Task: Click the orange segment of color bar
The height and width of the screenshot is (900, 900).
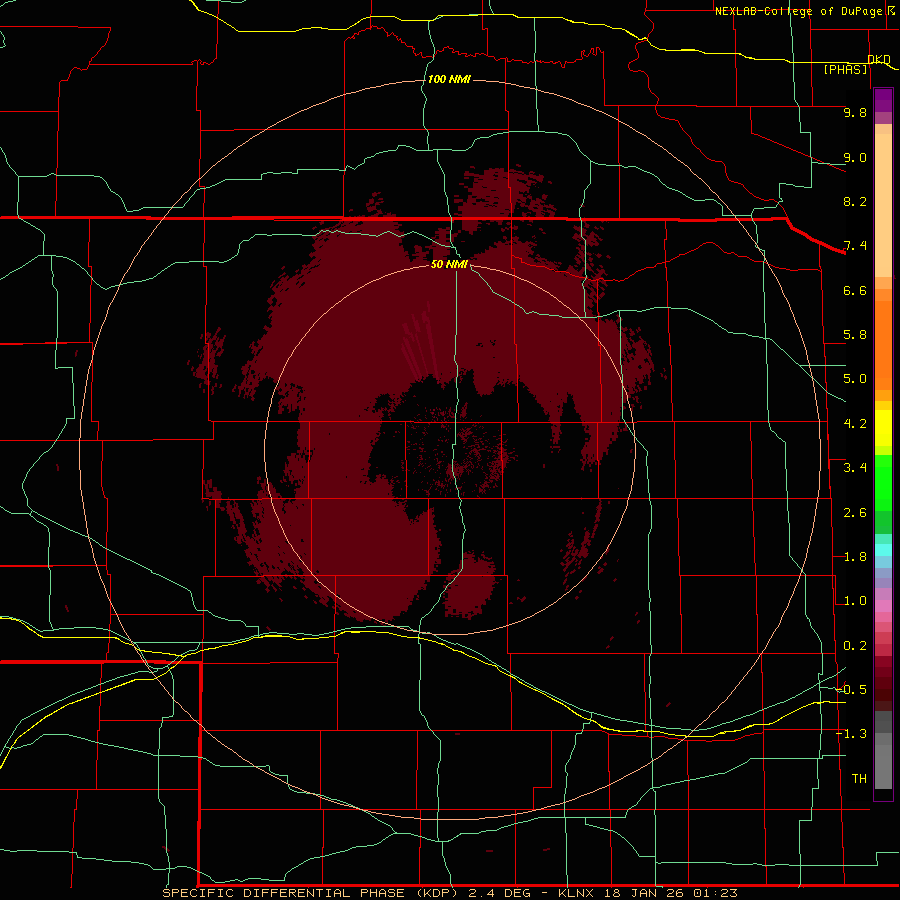Action: coord(883,344)
